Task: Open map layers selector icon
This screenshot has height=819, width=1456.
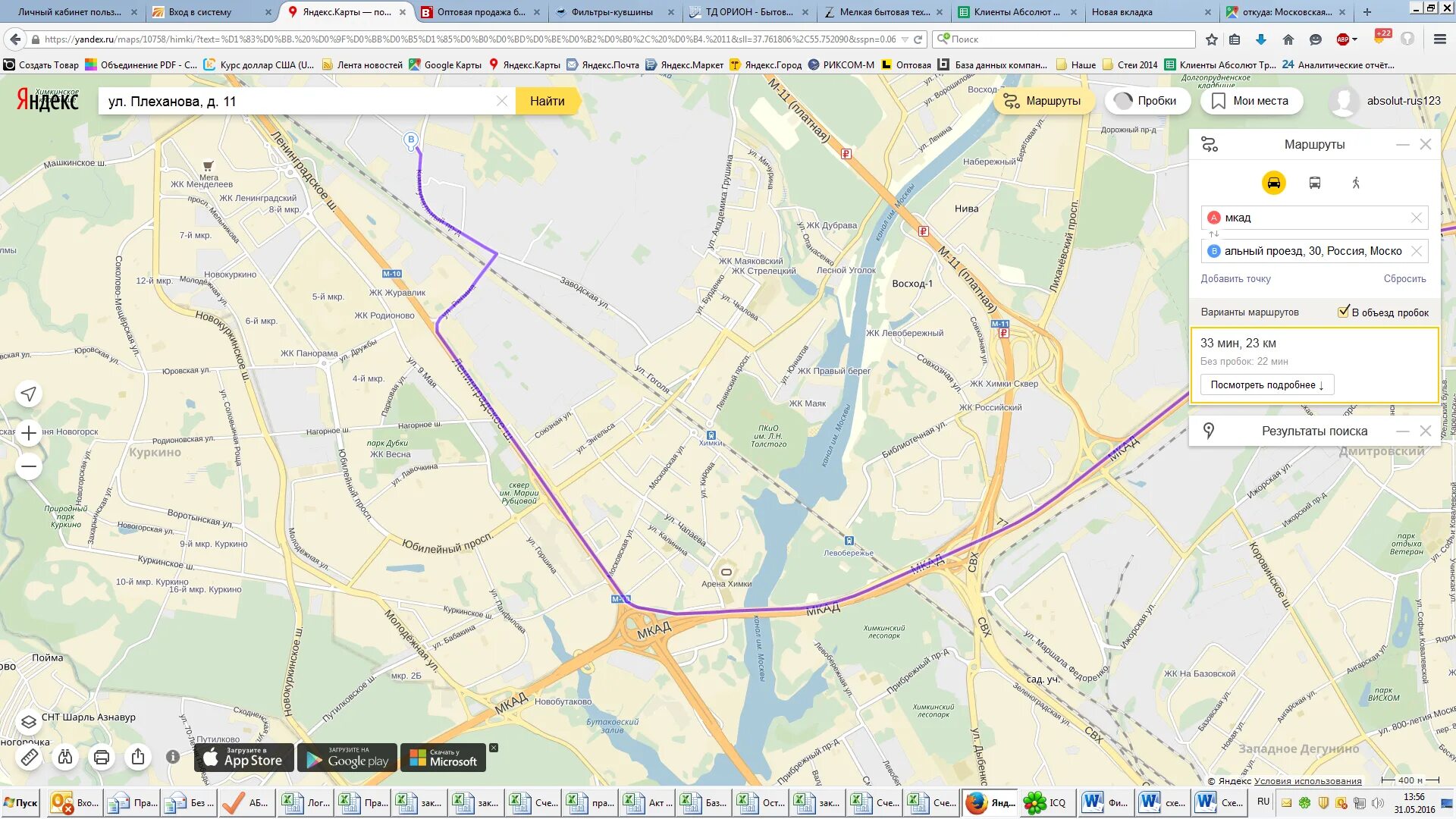Action: click(x=29, y=721)
